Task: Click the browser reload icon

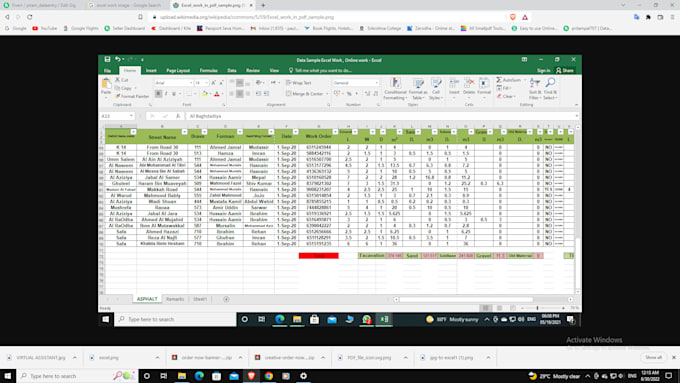Action: click(29, 17)
